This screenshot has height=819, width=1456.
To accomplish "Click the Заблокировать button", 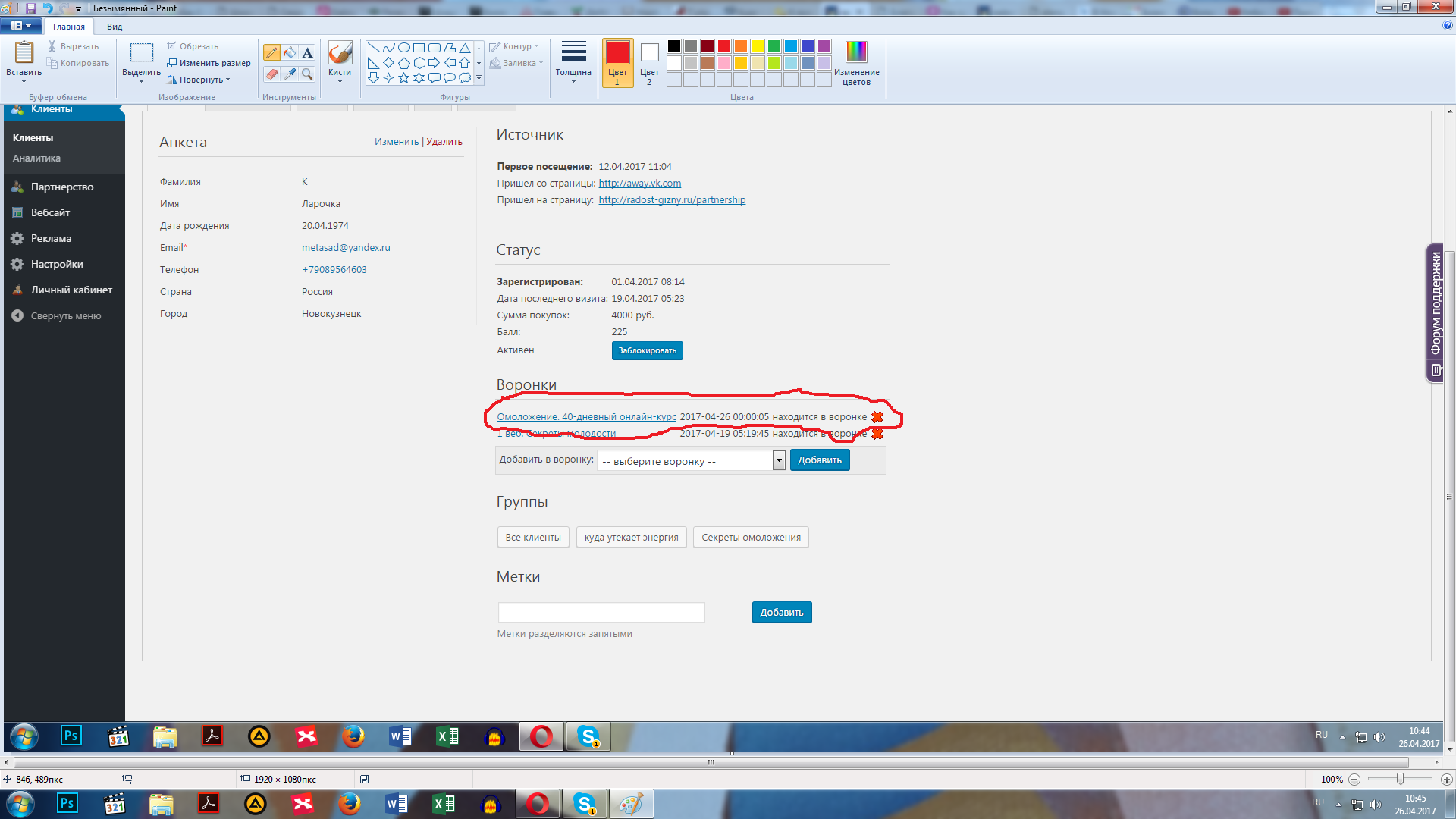I will (x=648, y=350).
